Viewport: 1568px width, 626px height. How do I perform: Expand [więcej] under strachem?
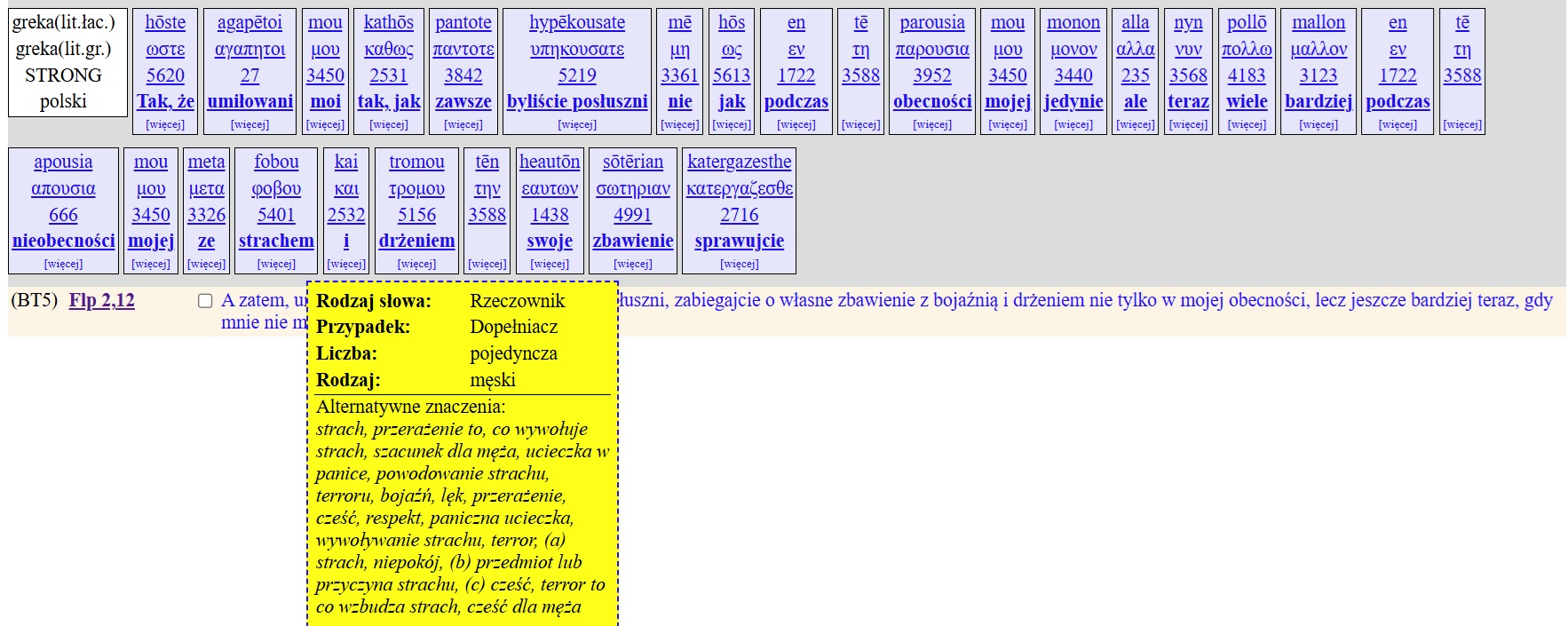(x=276, y=264)
